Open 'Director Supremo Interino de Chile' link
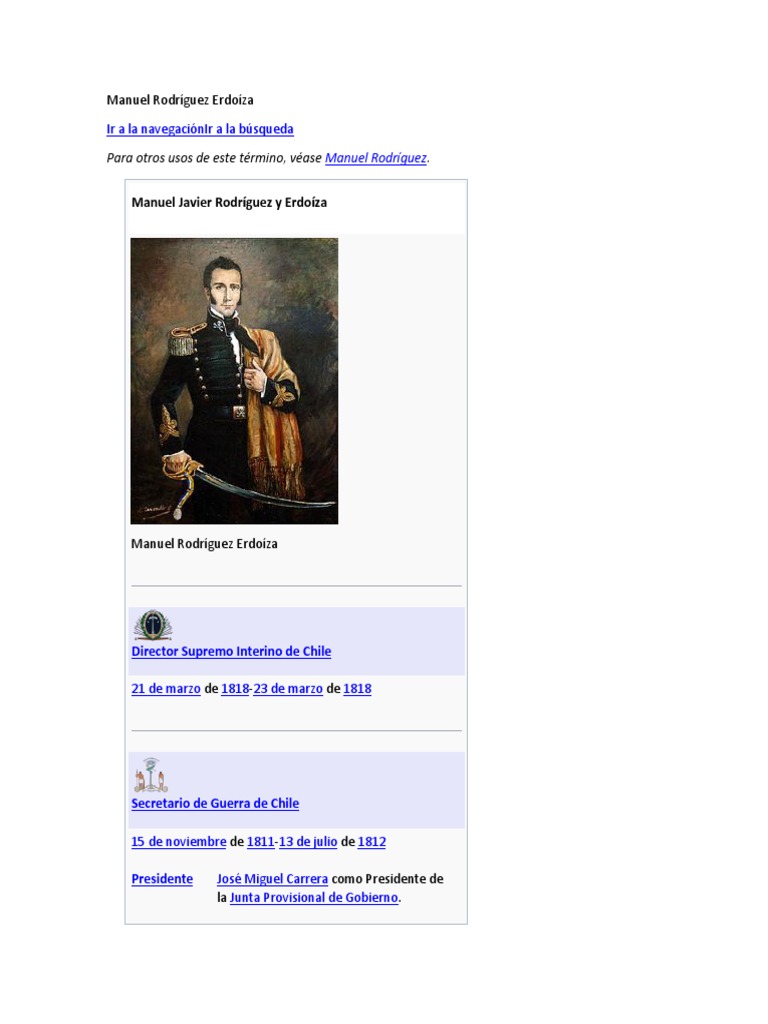This screenshot has height=1024, width=768. point(231,651)
